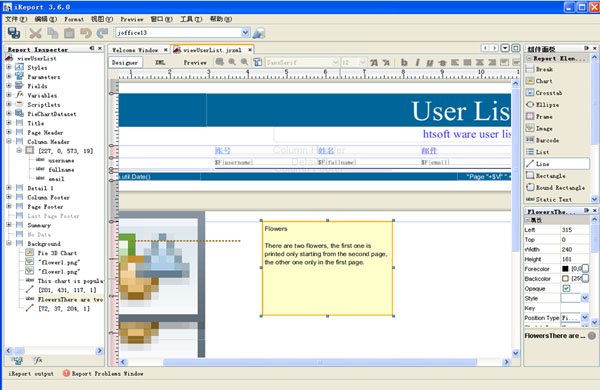Click the Left property value field
Image resolution: width=600 pixels, height=390 pixels.
pos(575,230)
